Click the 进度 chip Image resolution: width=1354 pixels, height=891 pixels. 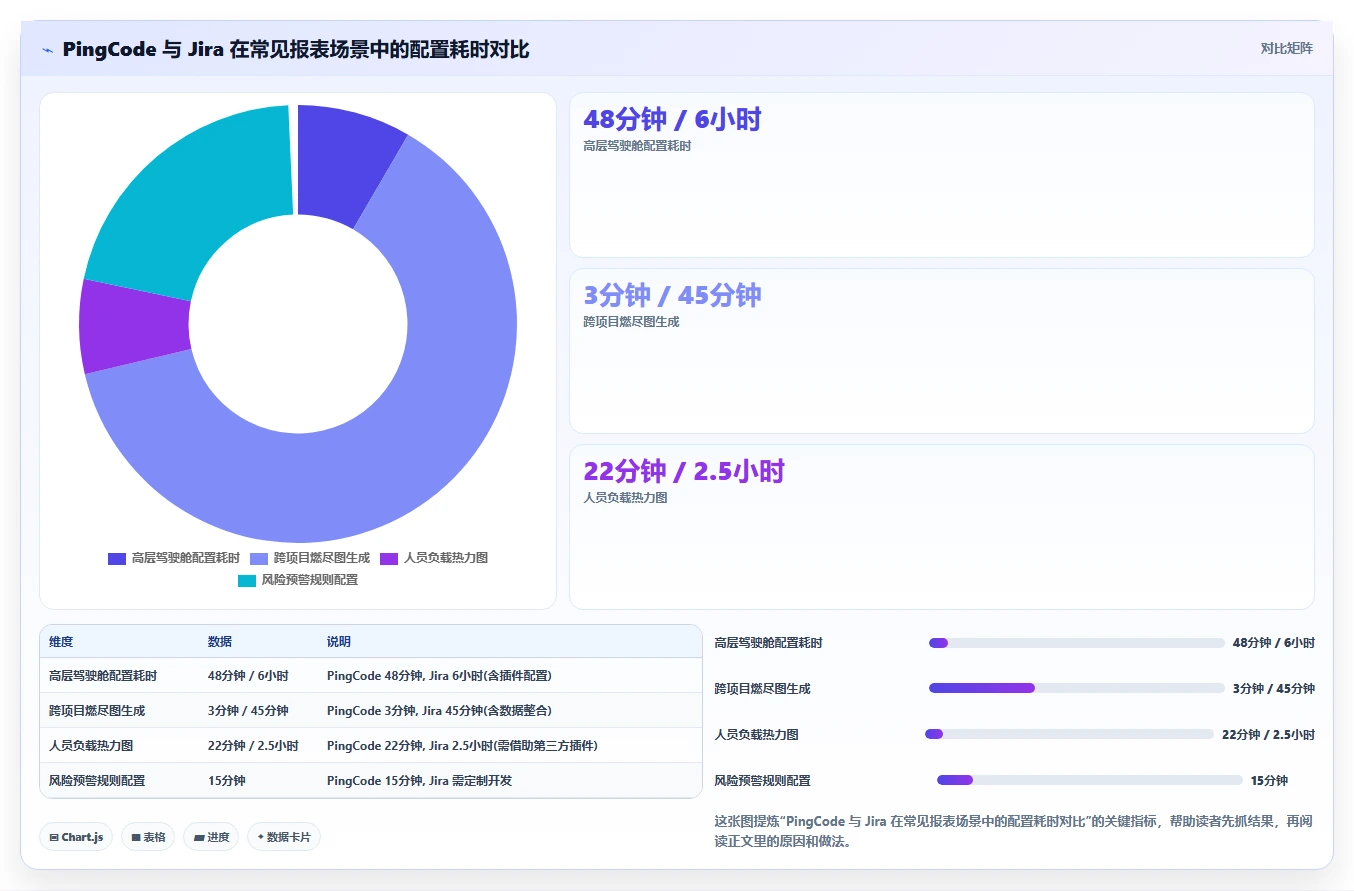point(211,837)
